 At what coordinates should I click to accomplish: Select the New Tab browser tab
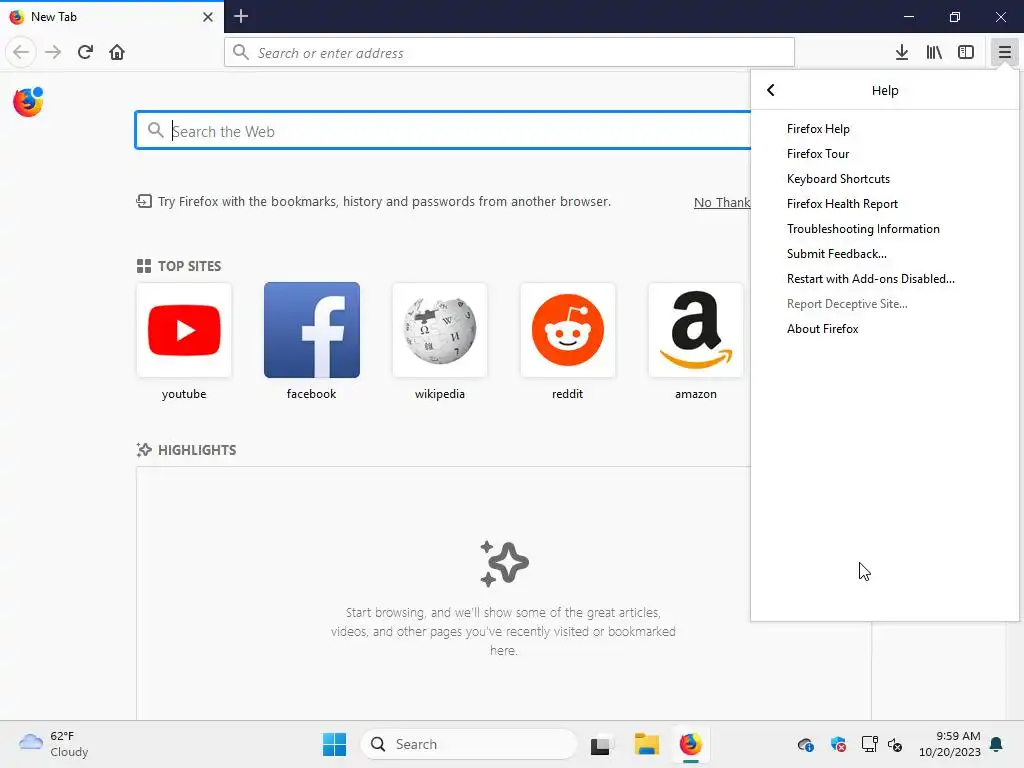click(x=112, y=16)
